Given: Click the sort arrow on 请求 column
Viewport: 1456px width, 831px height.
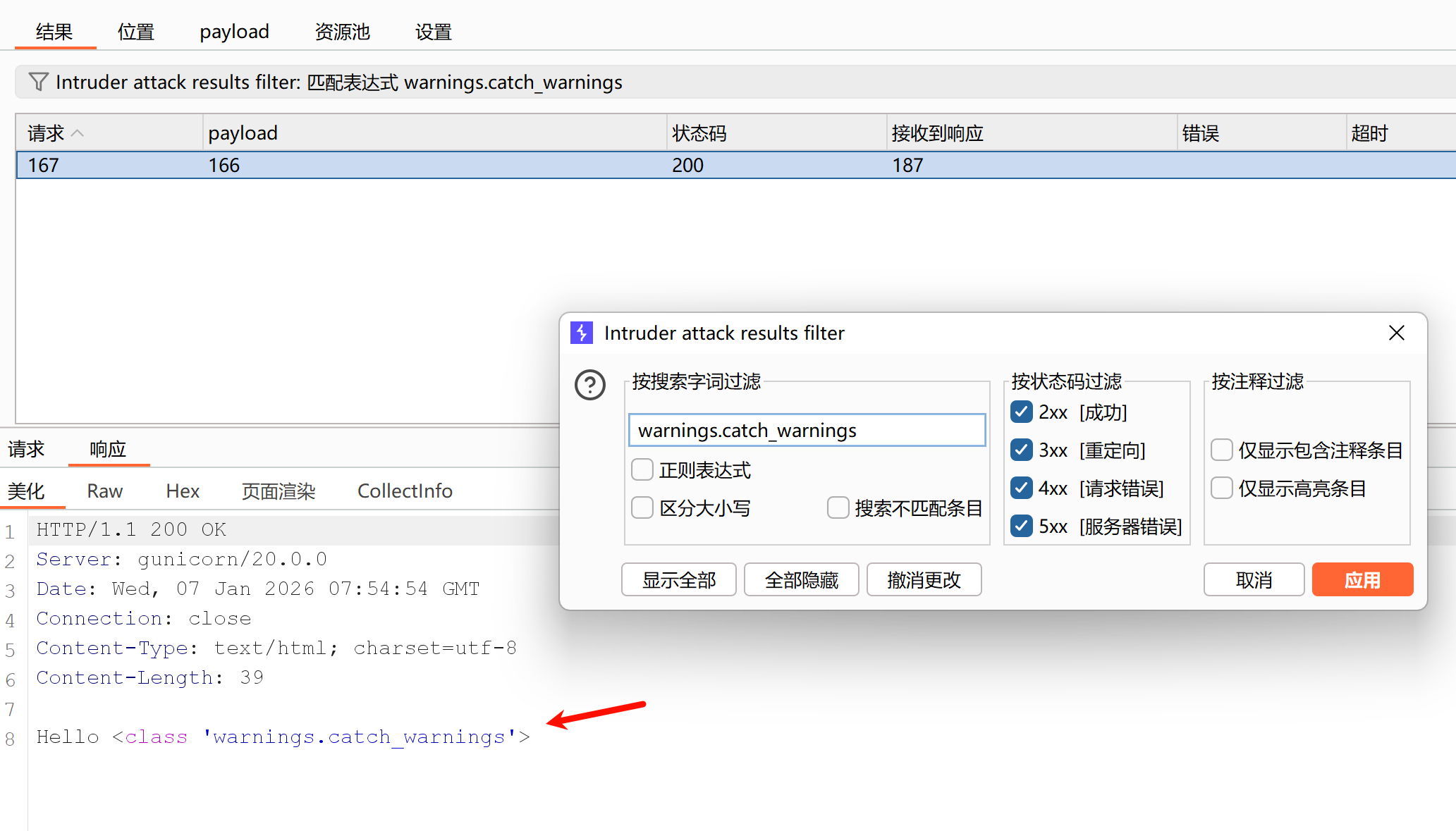Looking at the screenshot, I should [78, 133].
